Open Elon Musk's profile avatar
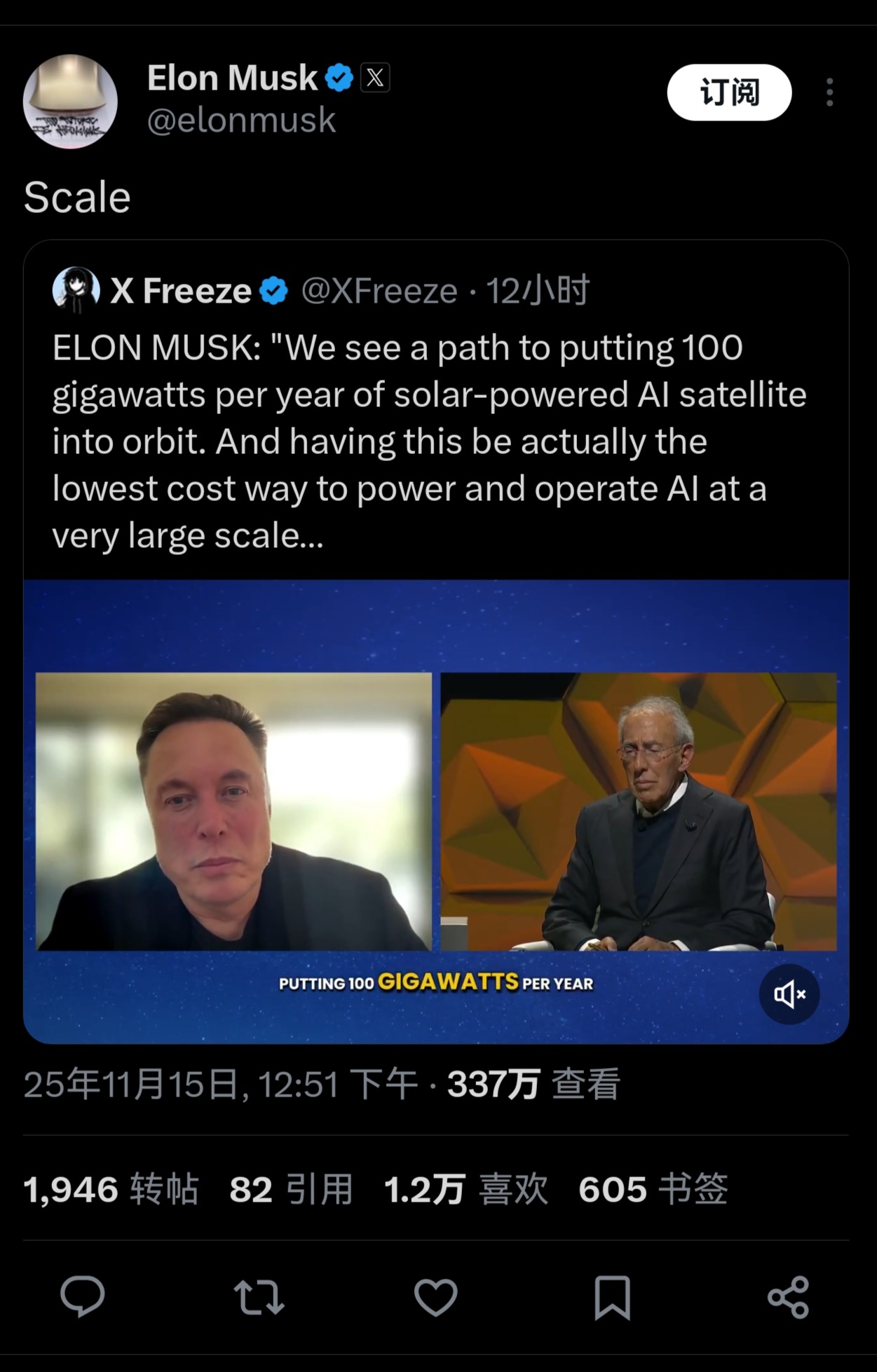 click(x=70, y=101)
